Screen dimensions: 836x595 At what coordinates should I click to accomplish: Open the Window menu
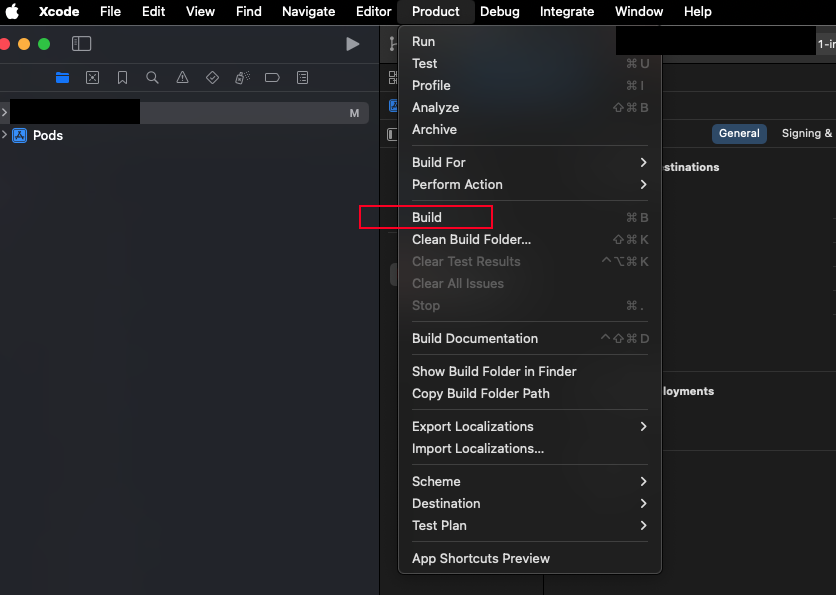639,11
